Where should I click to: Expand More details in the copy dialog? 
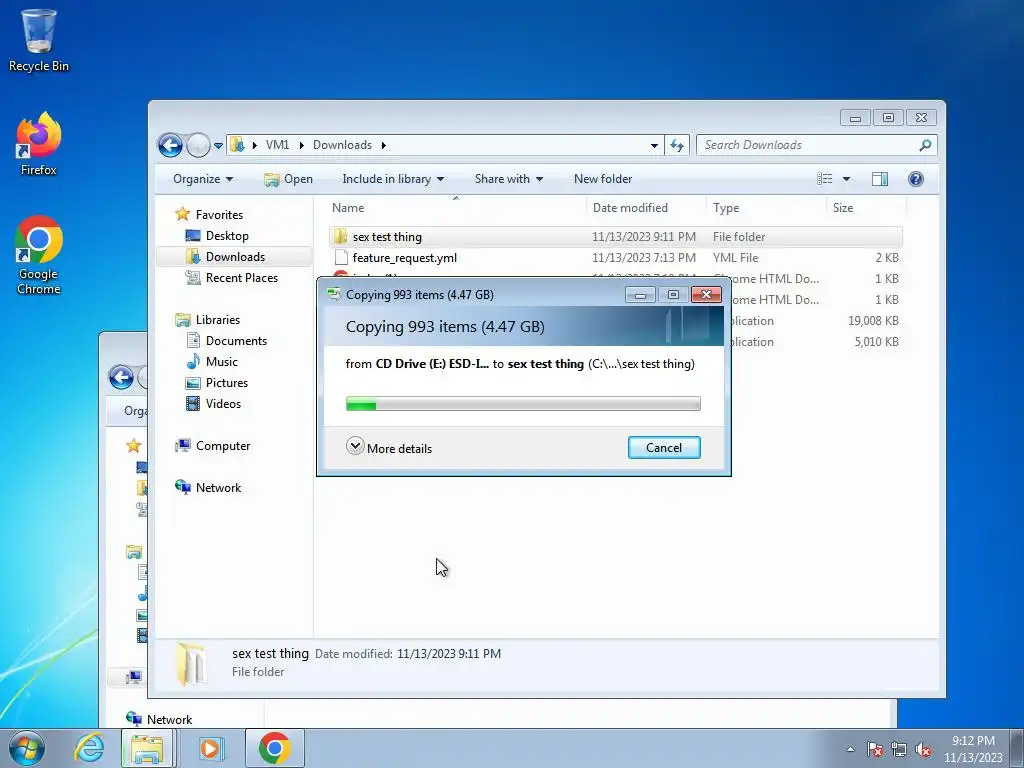point(389,448)
